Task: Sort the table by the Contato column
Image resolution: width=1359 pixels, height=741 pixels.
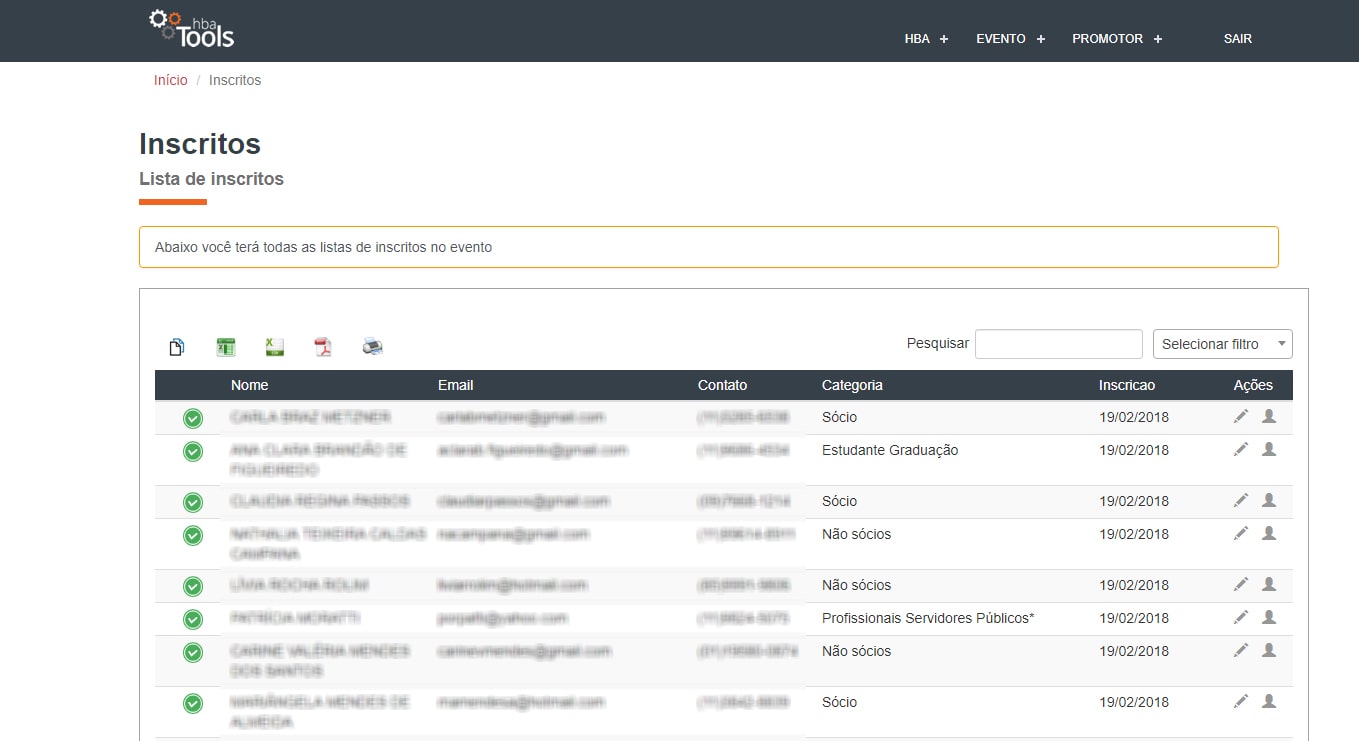Action: pyautogui.click(x=722, y=385)
